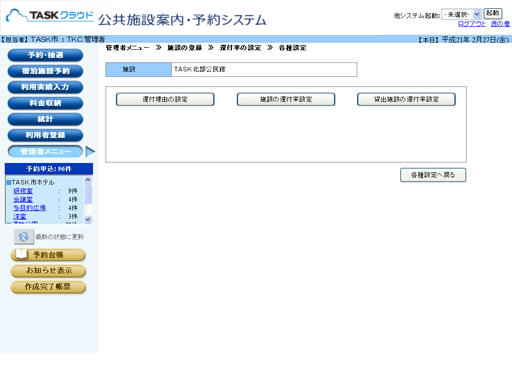This screenshot has height=384, width=512.
Task: Open the 宿泊施設予約 menu
Action: click(45, 71)
